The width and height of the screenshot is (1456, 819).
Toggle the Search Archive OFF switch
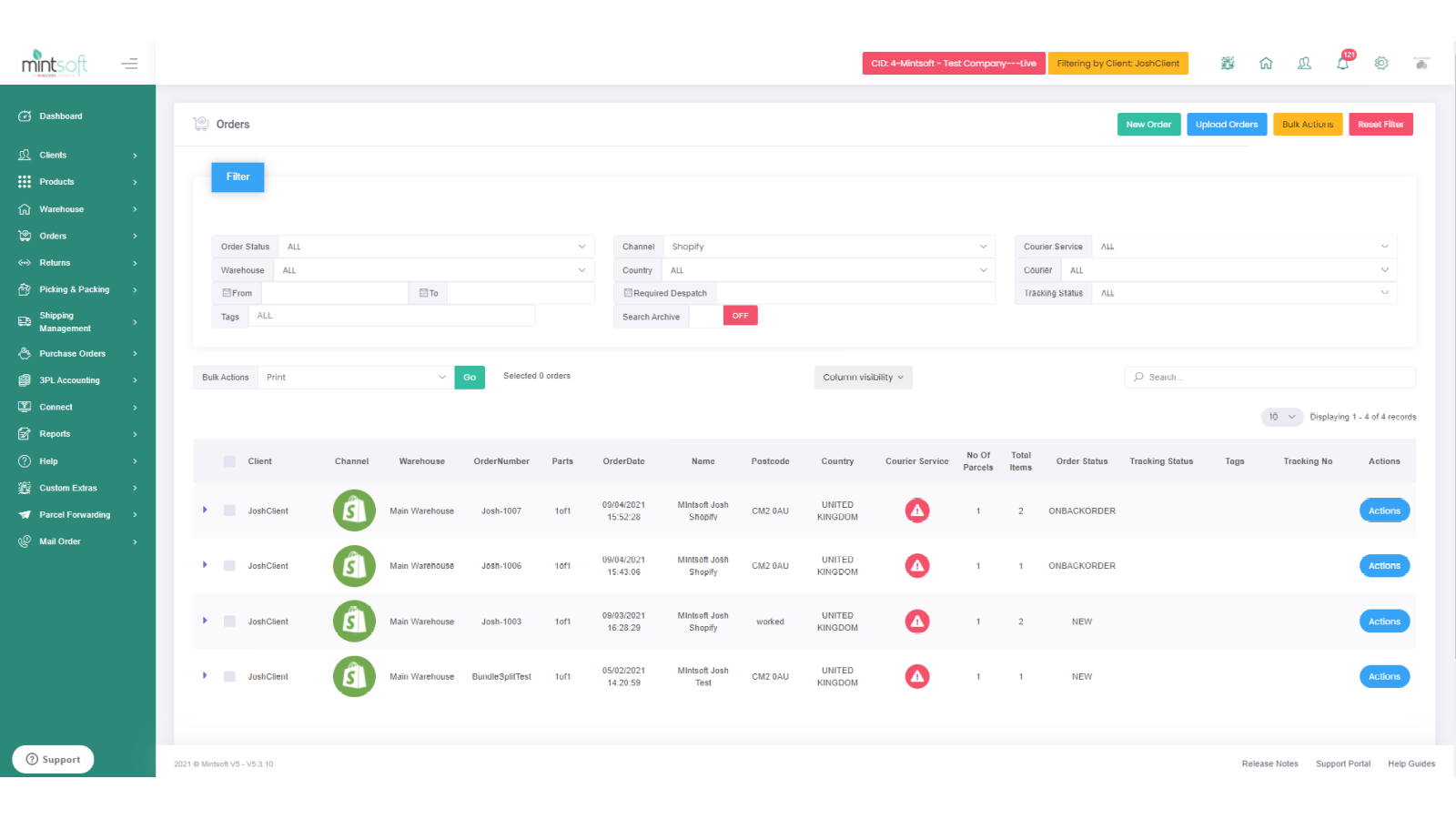(740, 315)
